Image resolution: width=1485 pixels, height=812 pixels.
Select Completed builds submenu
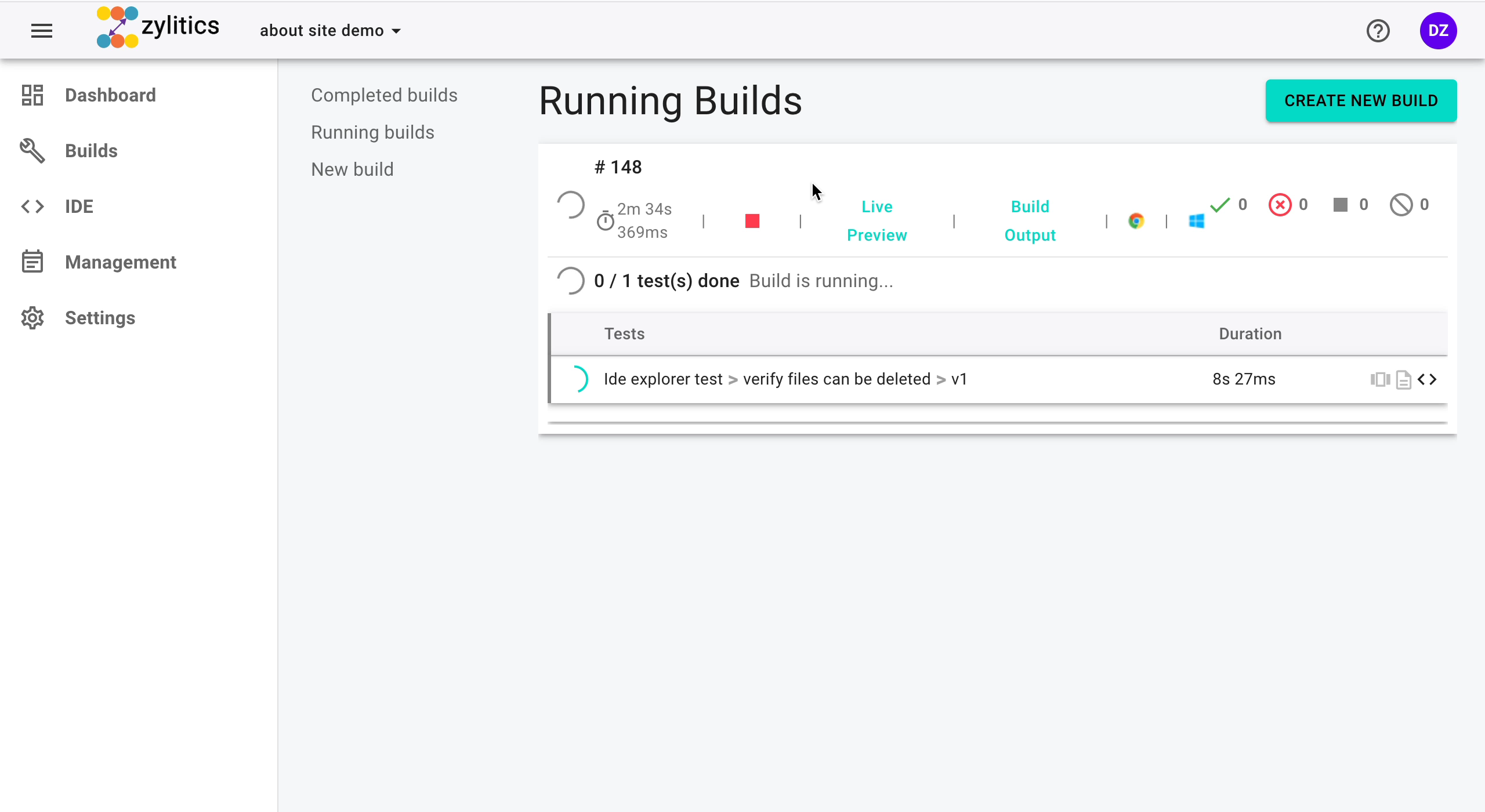click(384, 95)
